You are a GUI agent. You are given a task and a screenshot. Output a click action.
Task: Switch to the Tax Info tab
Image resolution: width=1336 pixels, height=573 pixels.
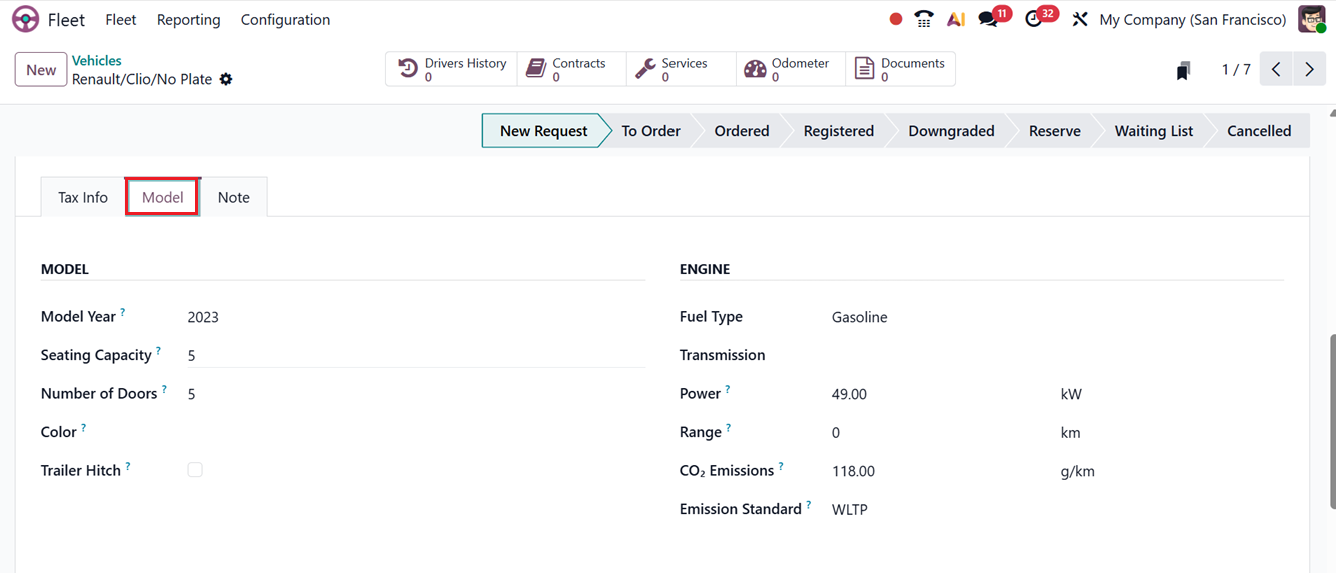[83, 197]
